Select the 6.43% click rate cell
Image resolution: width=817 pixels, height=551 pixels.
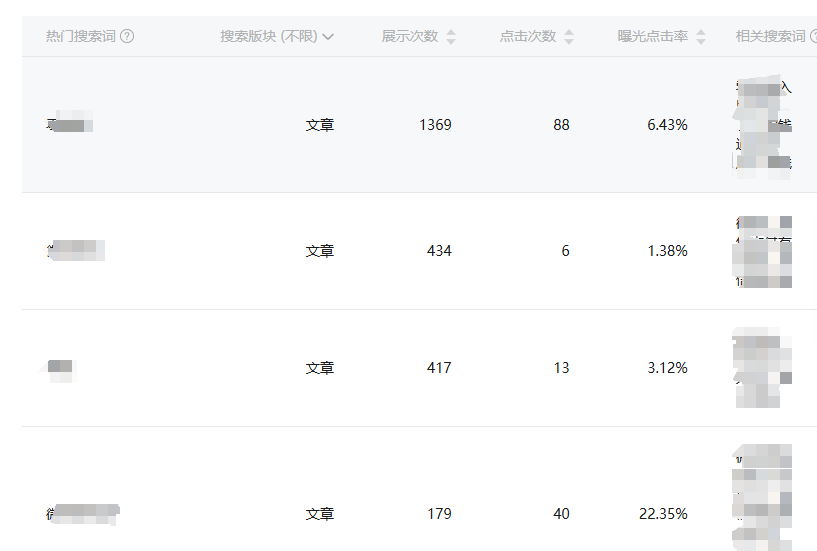coord(667,125)
